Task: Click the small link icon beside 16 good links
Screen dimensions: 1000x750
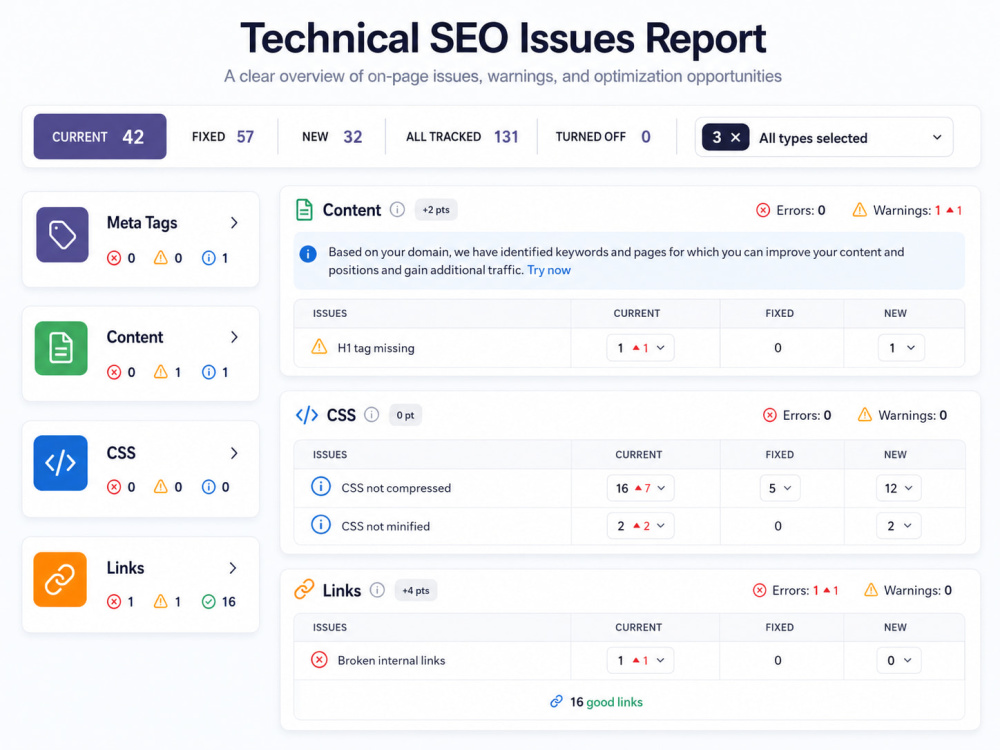Action: point(556,702)
